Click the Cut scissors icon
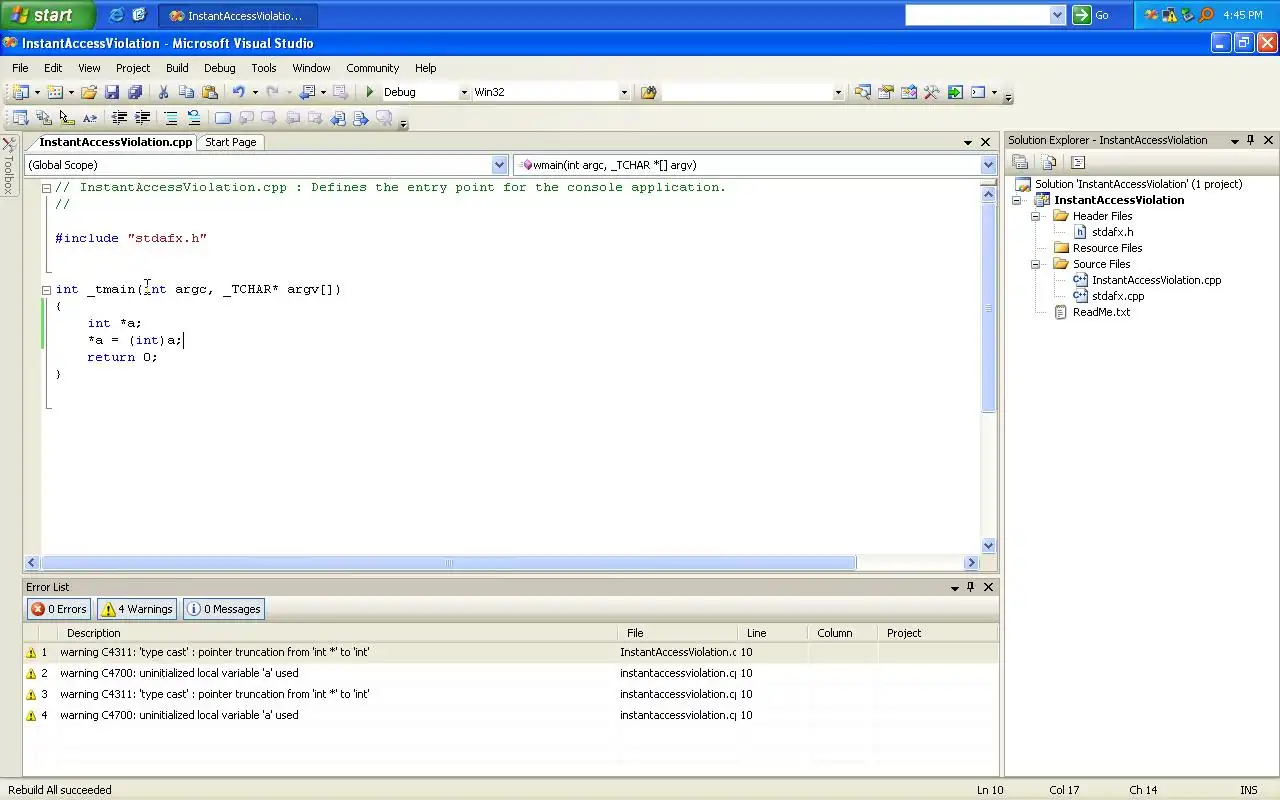The image size is (1280, 800). coord(163,92)
